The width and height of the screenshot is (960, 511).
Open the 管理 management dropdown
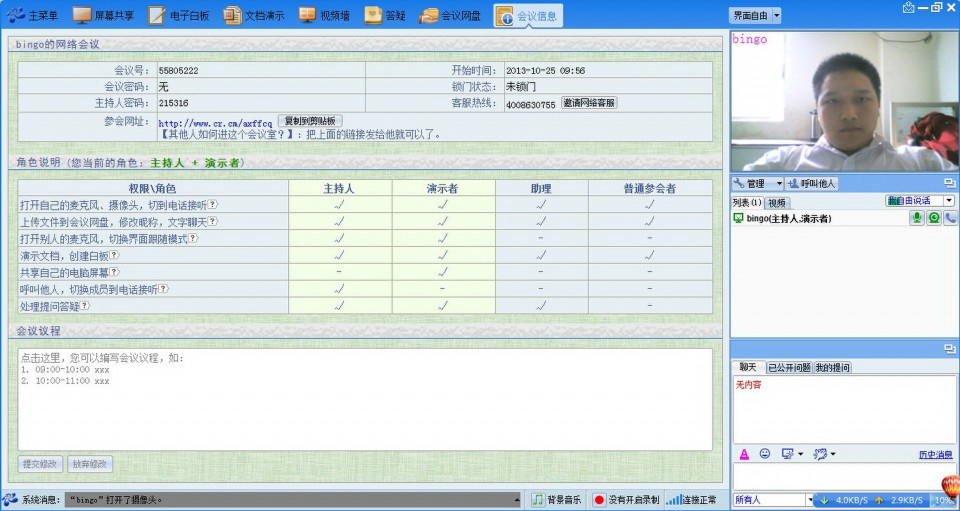(757, 184)
